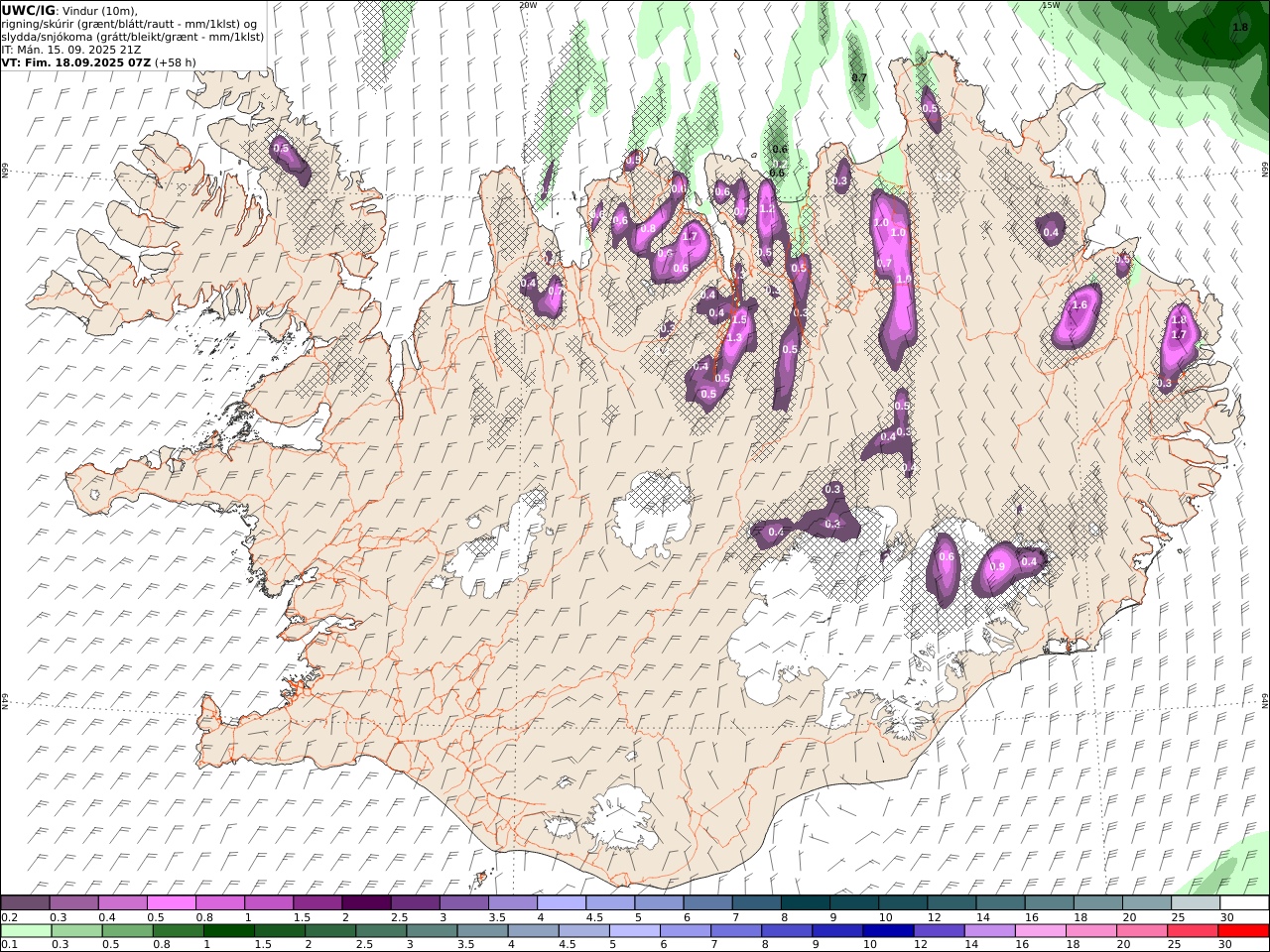Viewport: 1270px width, 952px height.
Task: Select darkest purple upper swatch between 2 and 2.5
Action: [x=366, y=903]
